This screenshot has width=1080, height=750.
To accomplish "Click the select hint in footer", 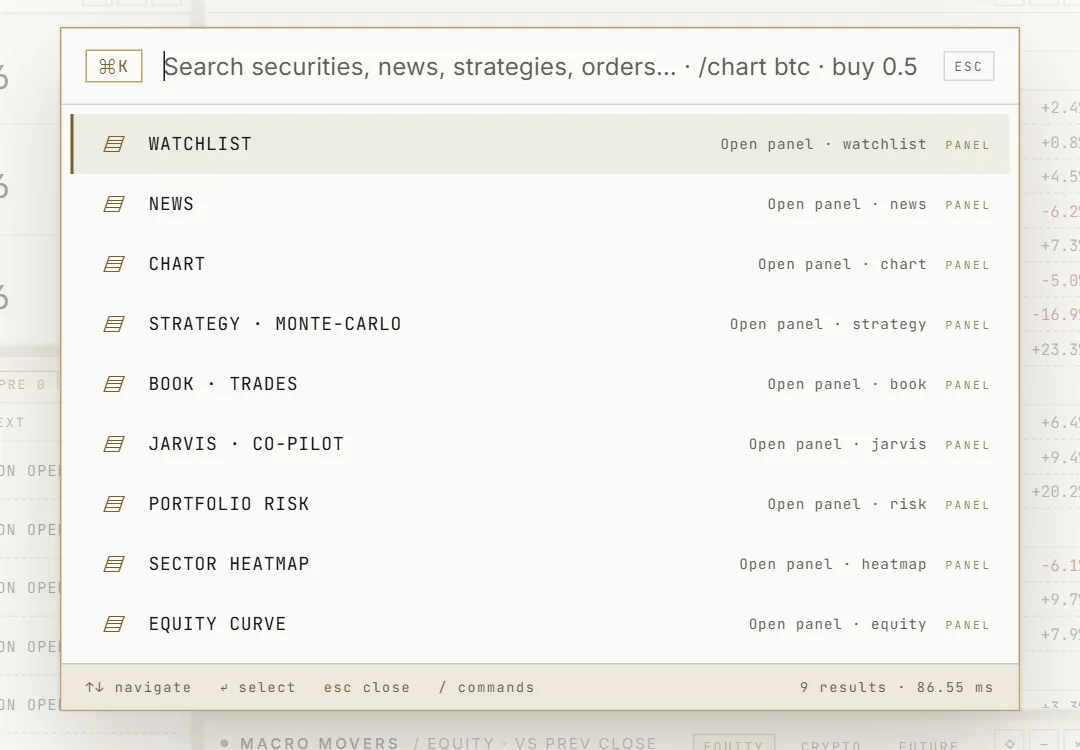I will tap(258, 687).
